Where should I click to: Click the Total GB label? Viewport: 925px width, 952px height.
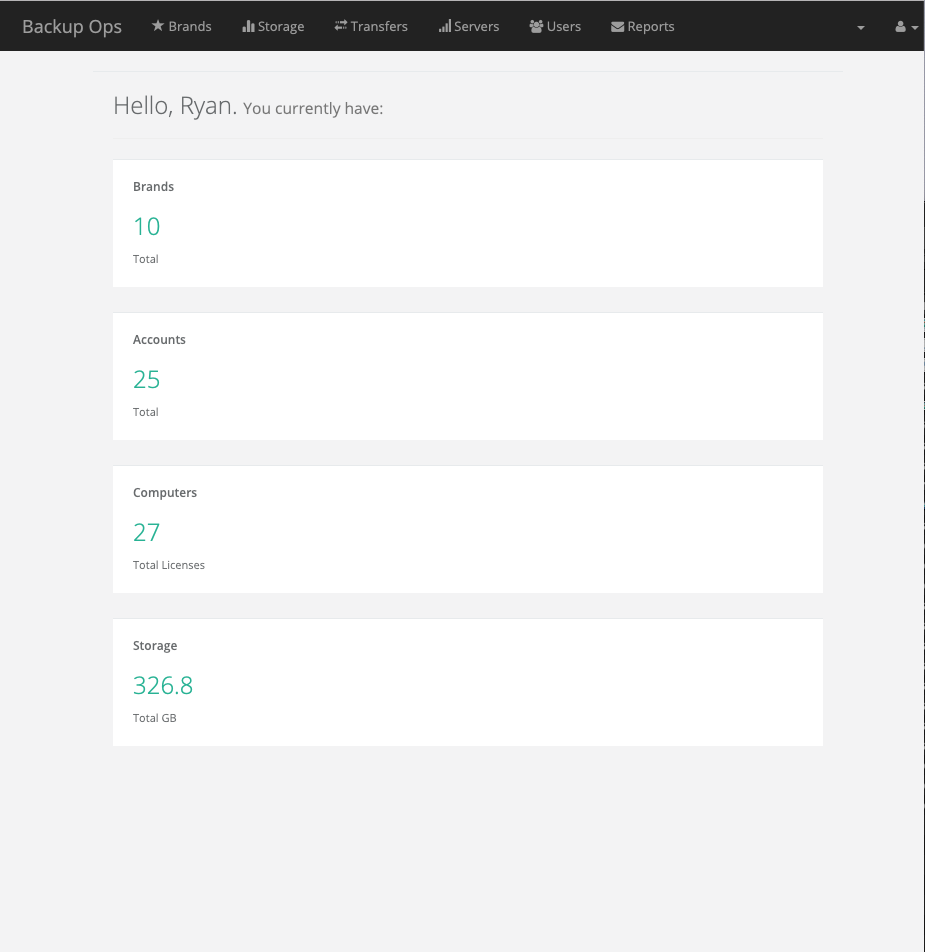click(155, 718)
